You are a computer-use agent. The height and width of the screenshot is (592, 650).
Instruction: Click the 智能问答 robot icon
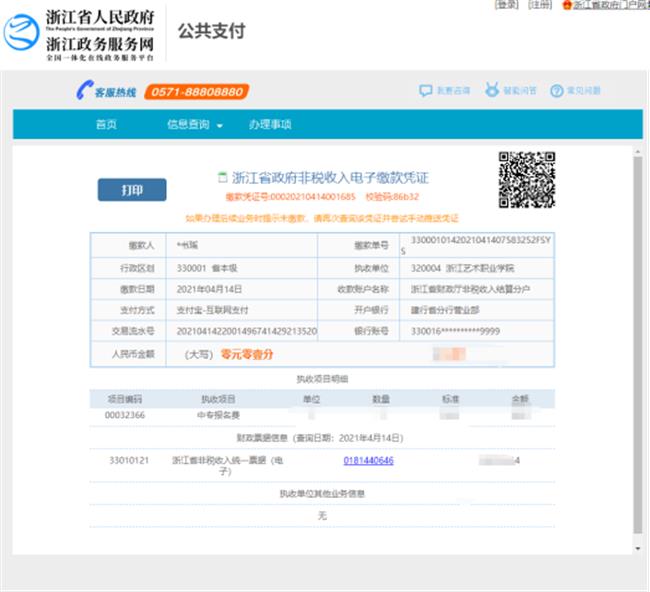[x=492, y=91]
